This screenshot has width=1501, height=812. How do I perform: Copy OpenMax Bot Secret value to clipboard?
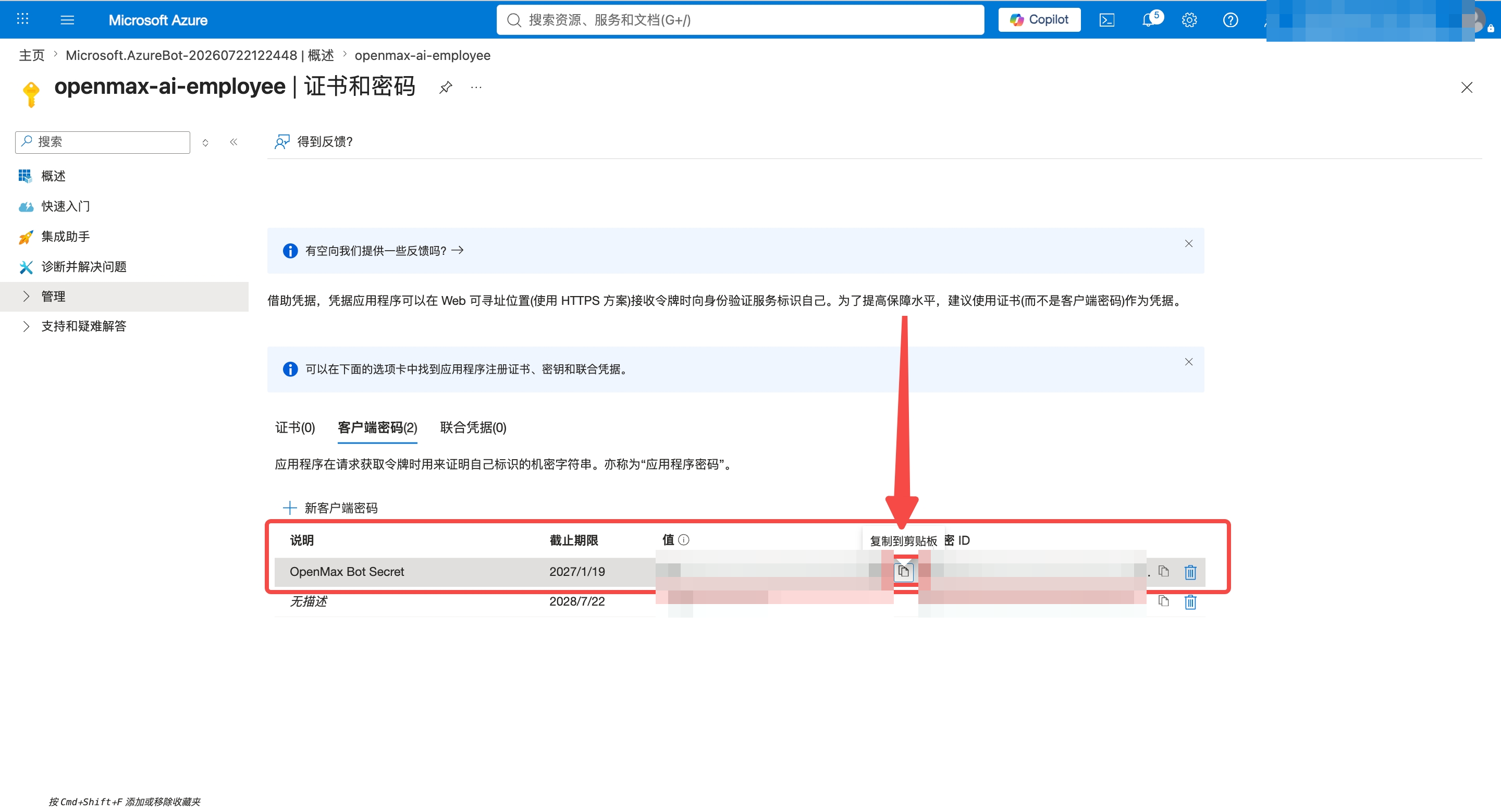903,571
